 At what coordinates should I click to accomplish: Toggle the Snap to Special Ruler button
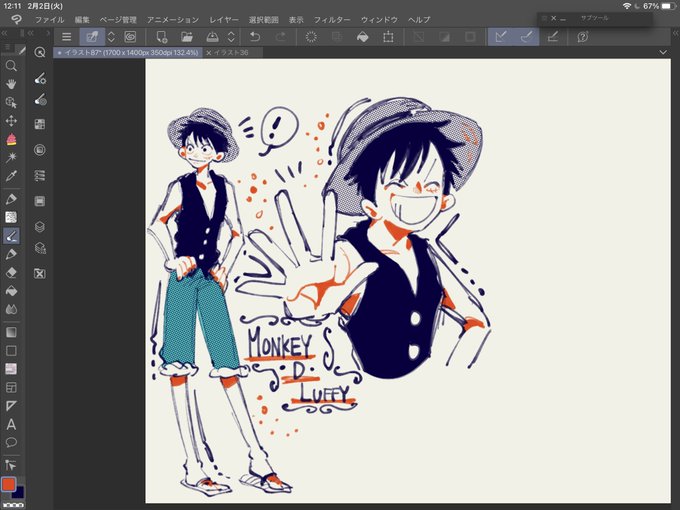pyautogui.click(x=526, y=37)
